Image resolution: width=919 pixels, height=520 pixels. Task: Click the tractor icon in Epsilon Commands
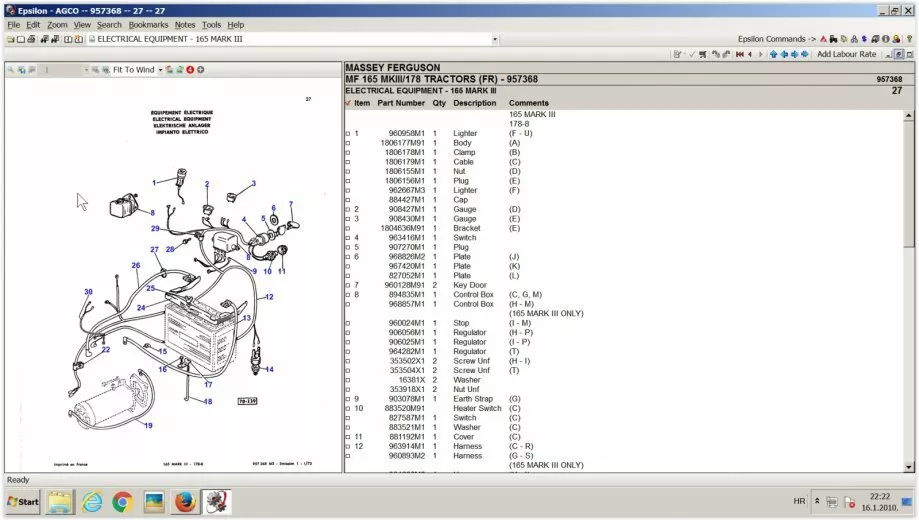[833, 39]
